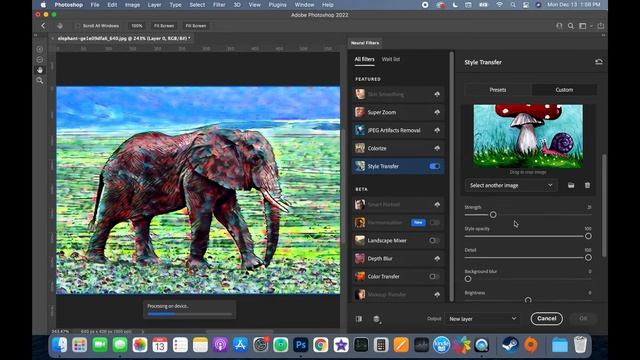The width and height of the screenshot is (640, 360).
Task: Open the Layer menu
Action: [x=154, y=5]
